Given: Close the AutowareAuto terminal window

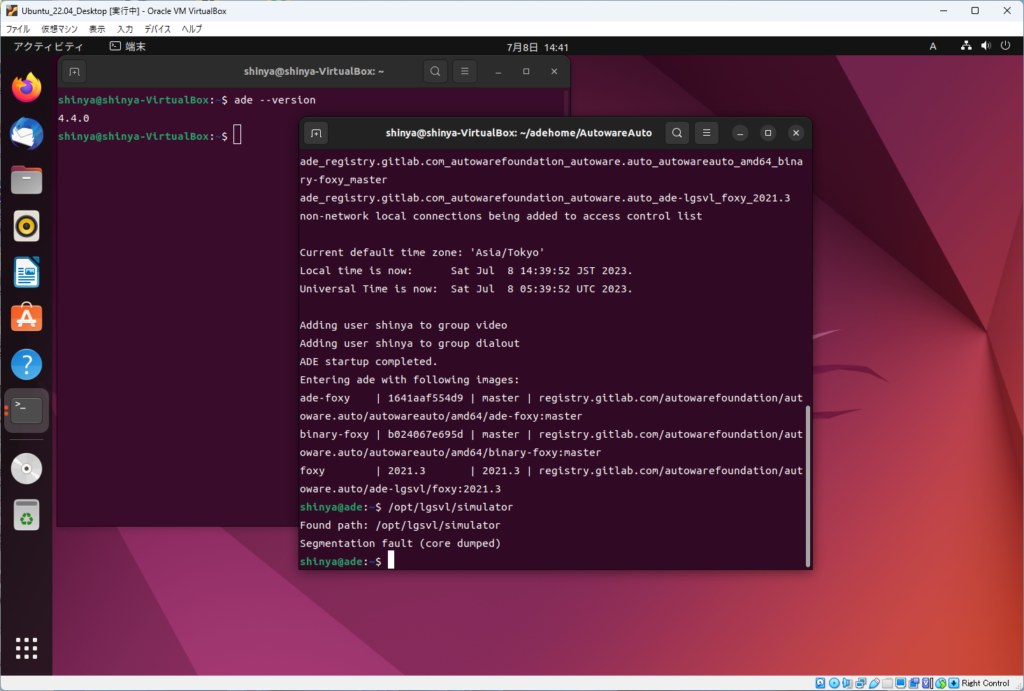Looking at the screenshot, I should click(x=796, y=133).
